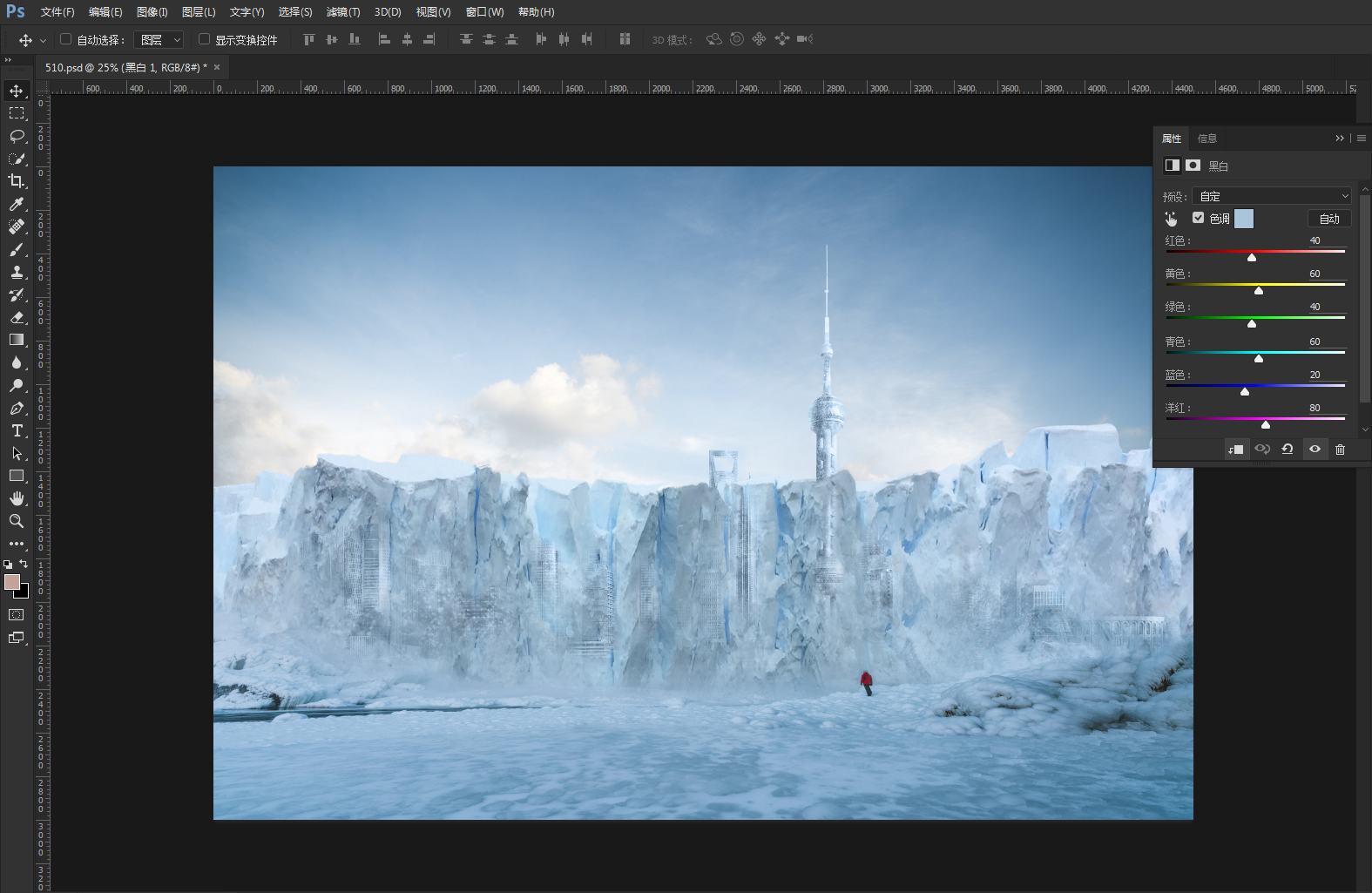Select the Gradient tool
The width and height of the screenshot is (1372, 893).
coord(17,340)
